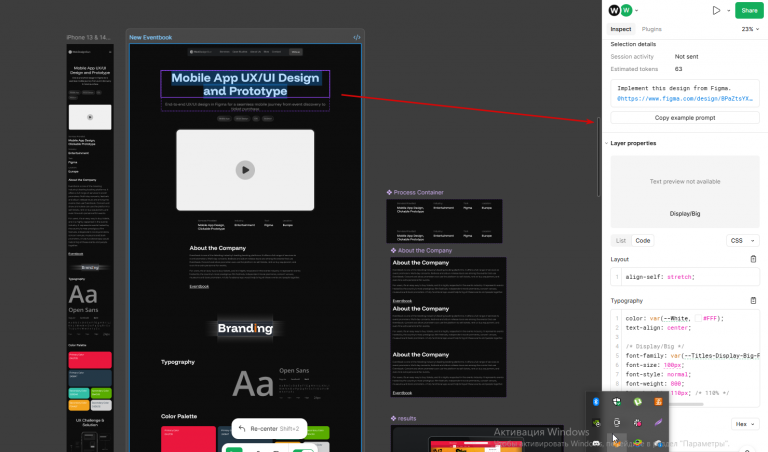Select the Code view tab
This screenshot has height=452, width=768.
coord(643,240)
